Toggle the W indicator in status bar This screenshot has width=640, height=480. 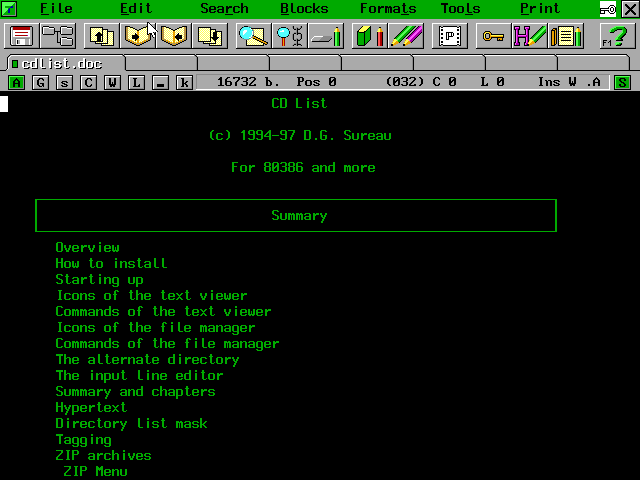pos(112,82)
